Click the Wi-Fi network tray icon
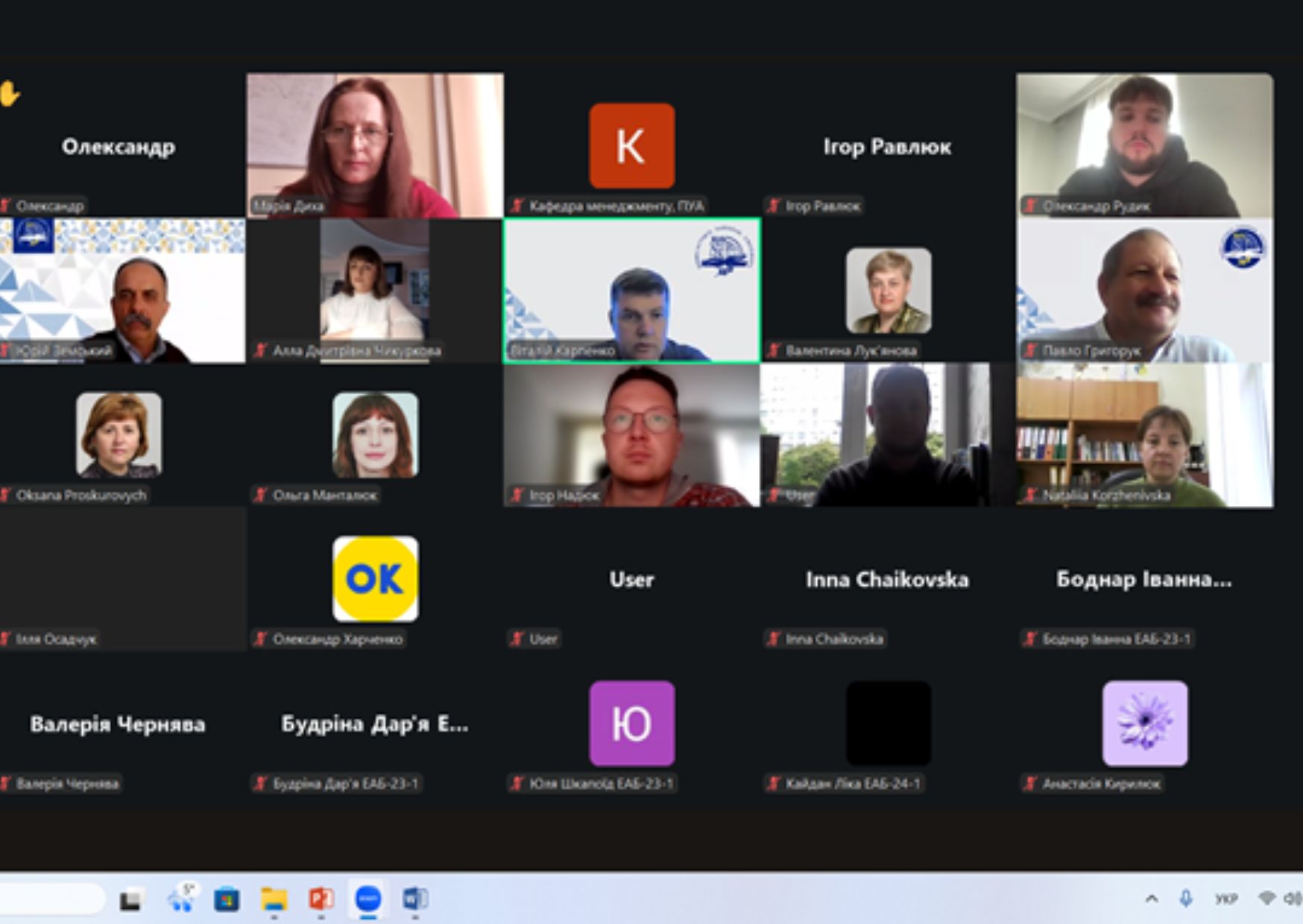 [1266, 899]
